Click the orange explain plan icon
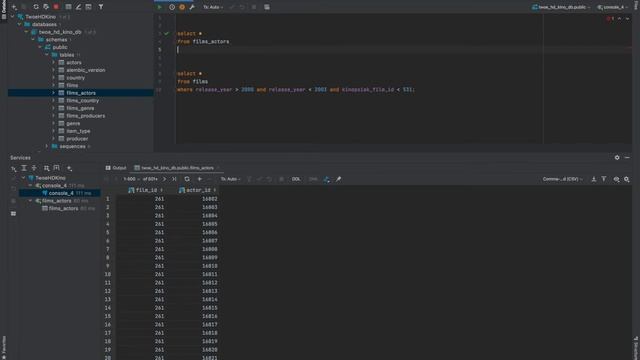The image size is (640, 360). pos(182,7)
